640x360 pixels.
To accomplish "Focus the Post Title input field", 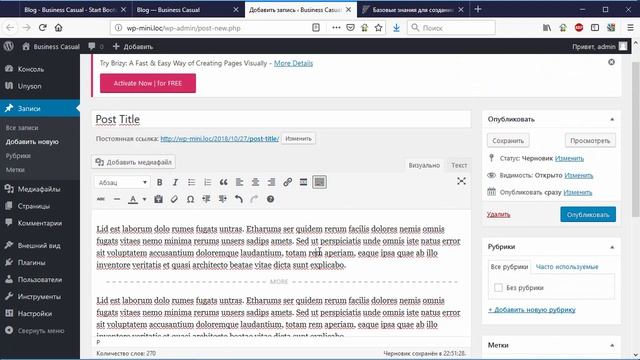I will (281, 119).
